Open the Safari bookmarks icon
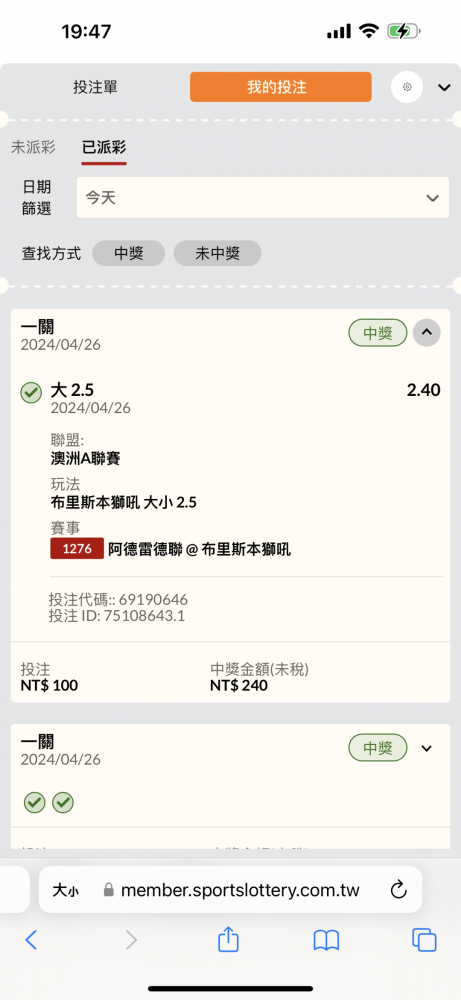This screenshot has height=1000, width=461. click(x=326, y=940)
